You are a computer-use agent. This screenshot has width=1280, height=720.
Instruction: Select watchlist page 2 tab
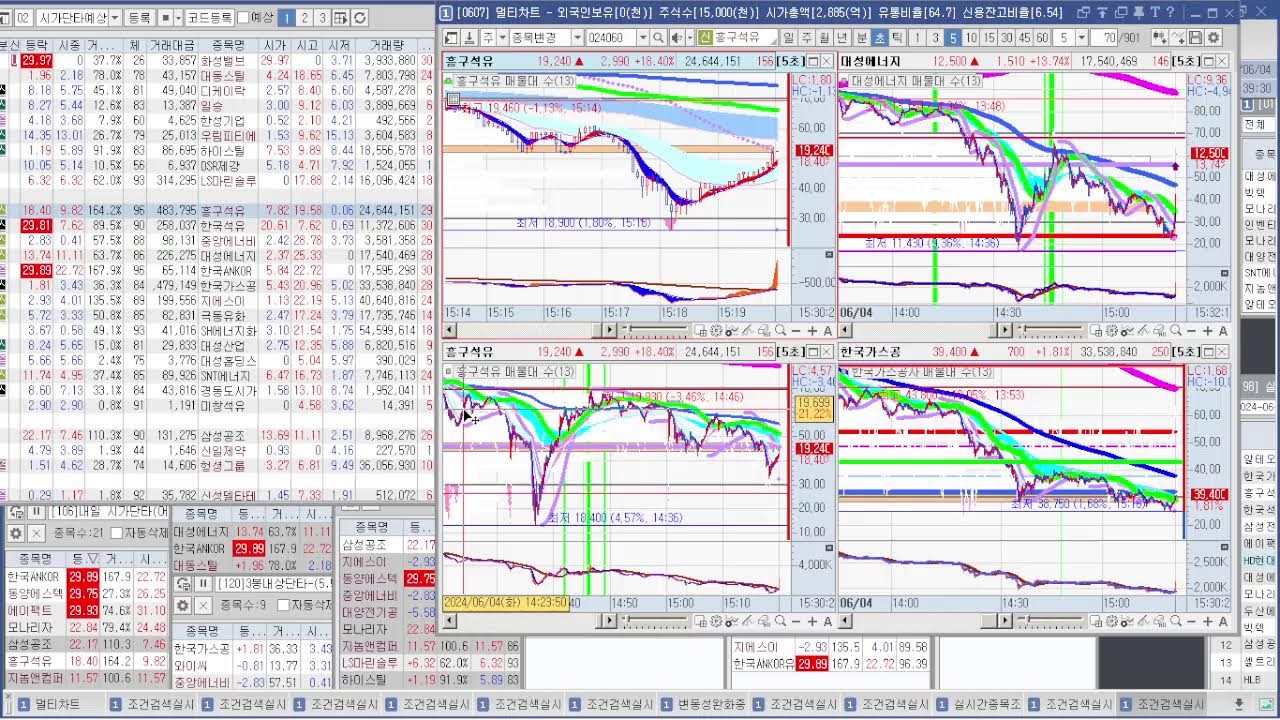(x=304, y=18)
